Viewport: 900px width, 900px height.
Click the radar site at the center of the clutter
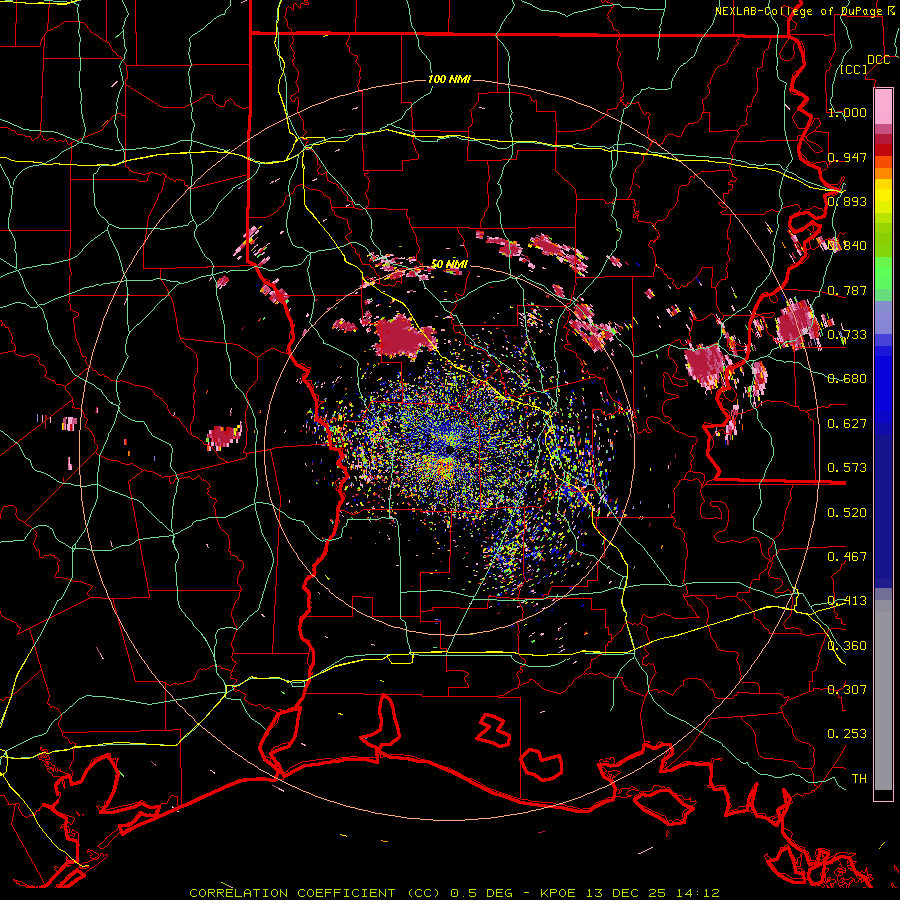click(448, 450)
